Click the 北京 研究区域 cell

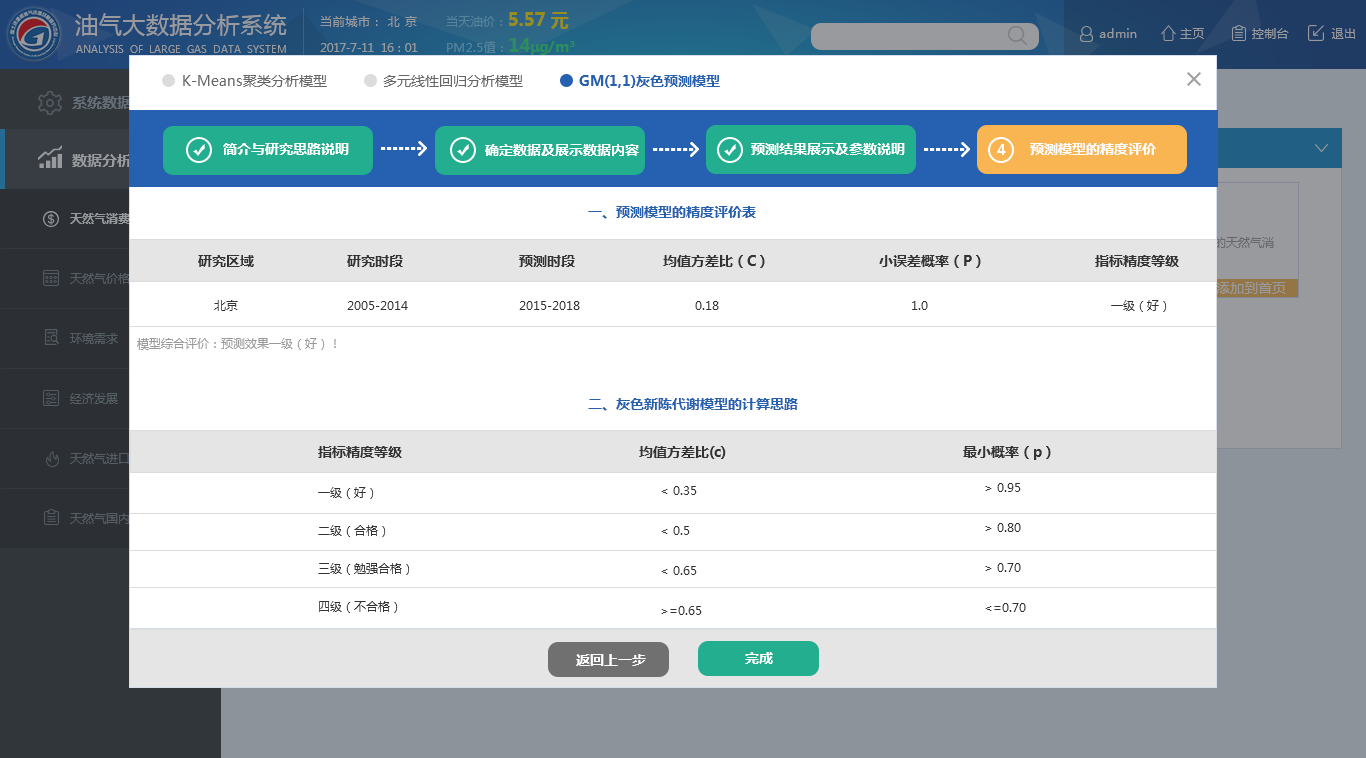(x=225, y=306)
